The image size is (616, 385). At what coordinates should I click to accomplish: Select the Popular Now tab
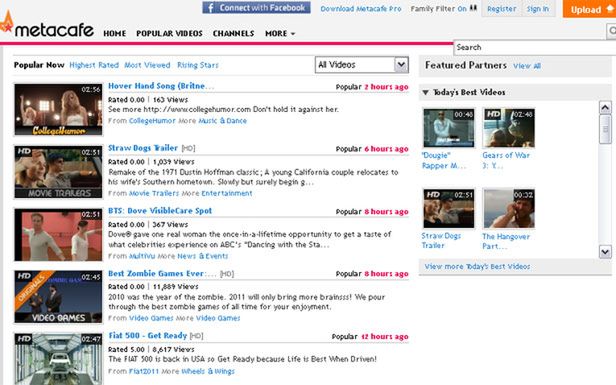point(39,65)
